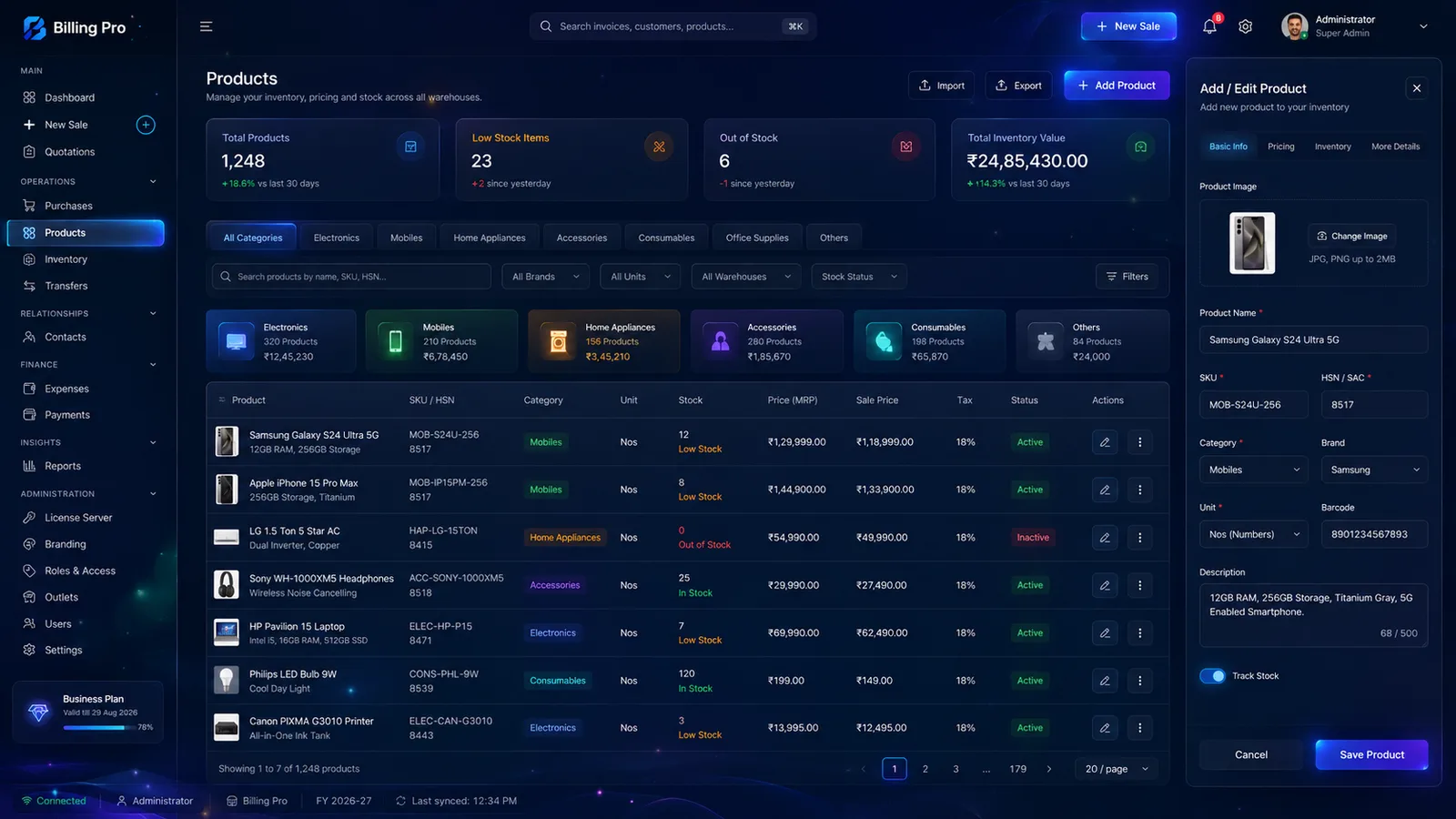The image size is (1456, 819).
Task: Click the Others category card icon
Action: [1046, 341]
